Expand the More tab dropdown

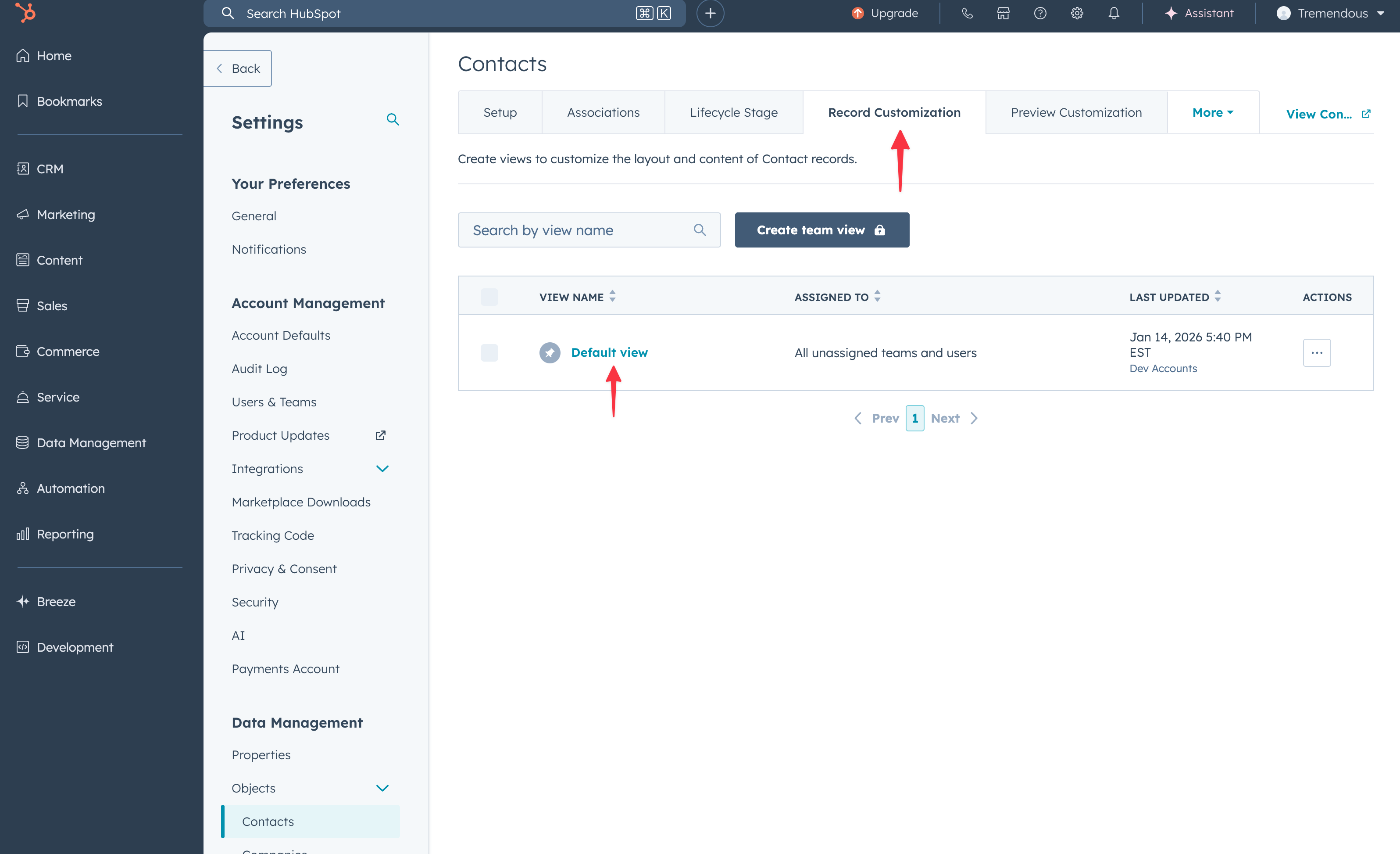click(x=1212, y=113)
